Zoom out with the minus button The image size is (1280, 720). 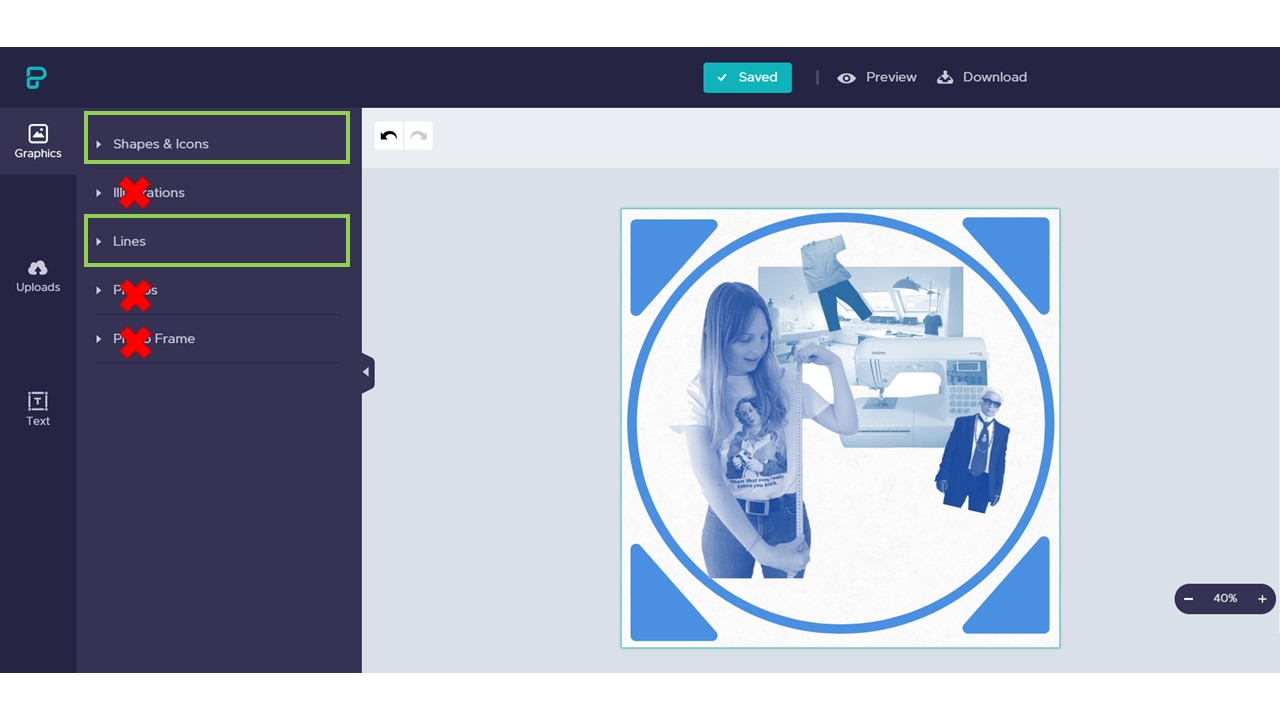1189,599
